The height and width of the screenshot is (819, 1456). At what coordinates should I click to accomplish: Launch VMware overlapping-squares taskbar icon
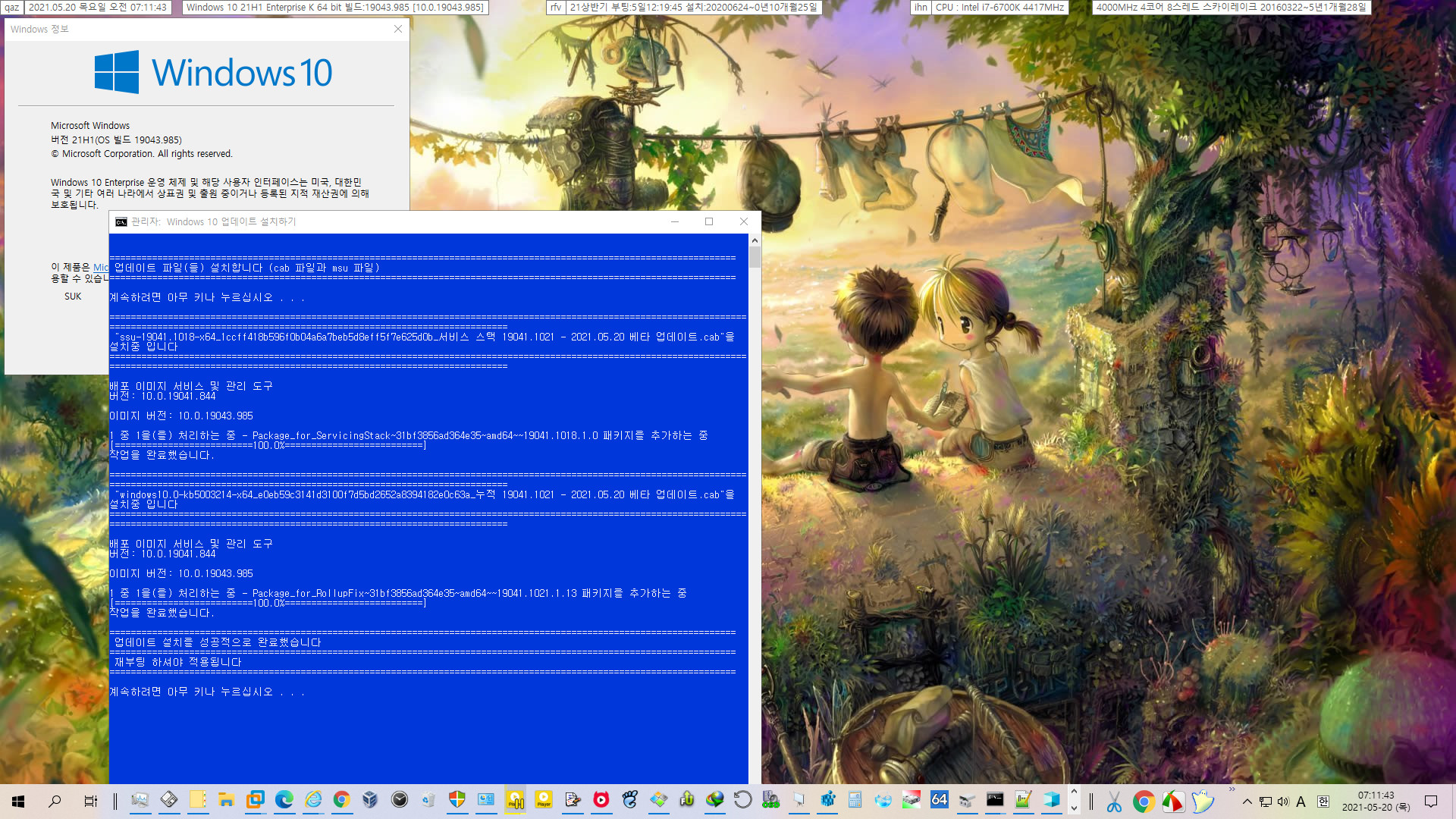tap(255, 800)
